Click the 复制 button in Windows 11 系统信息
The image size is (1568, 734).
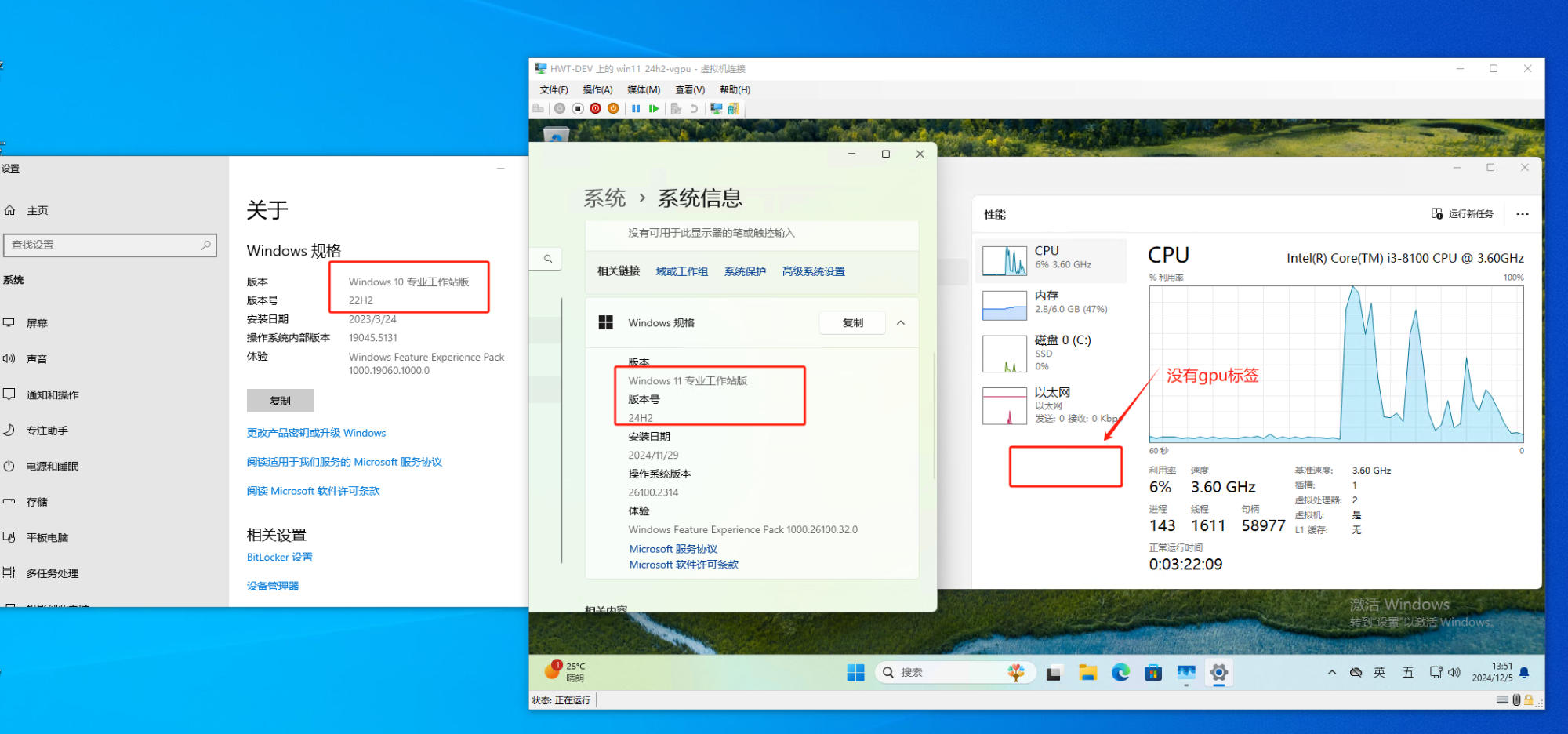point(852,322)
